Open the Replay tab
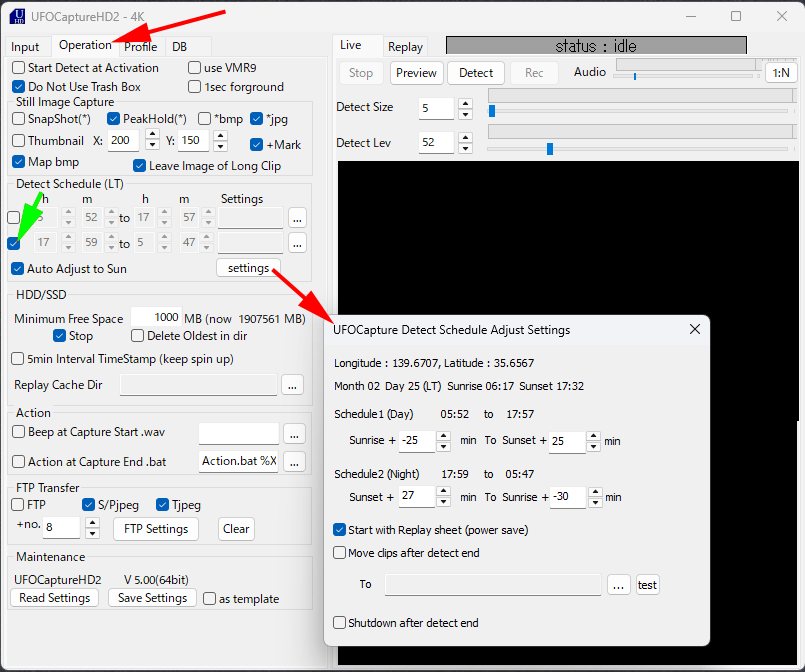 [x=405, y=47]
